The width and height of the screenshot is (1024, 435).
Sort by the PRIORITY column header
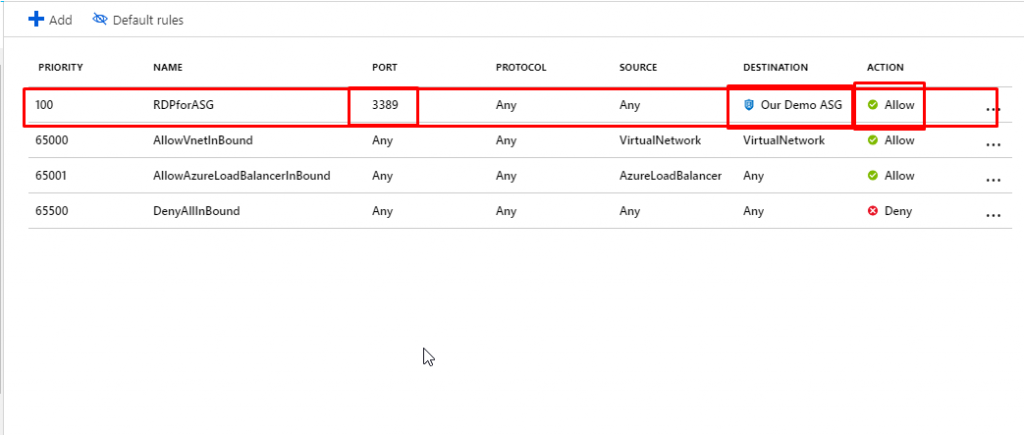[x=60, y=67]
